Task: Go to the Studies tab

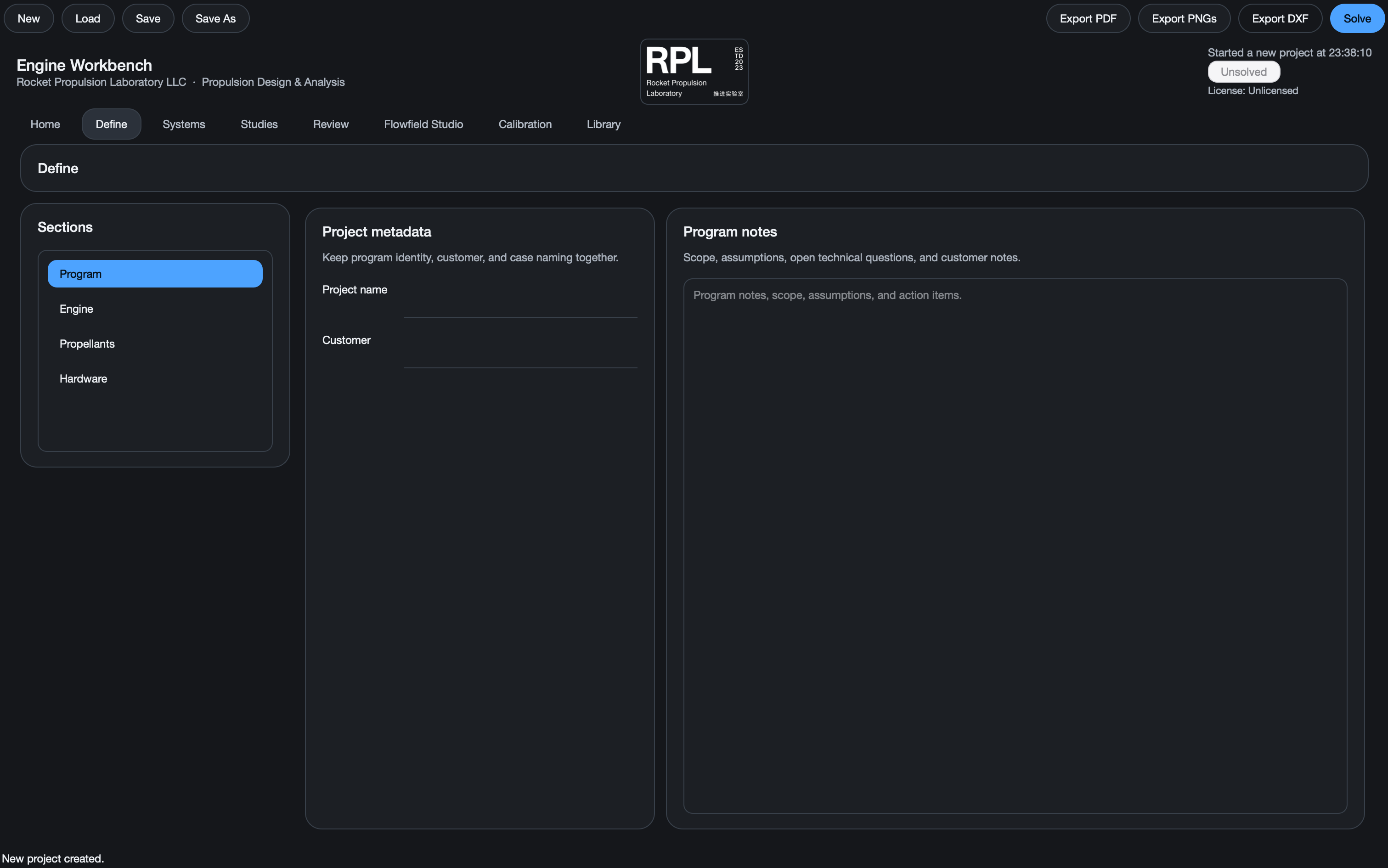Action: pyautogui.click(x=259, y=124)
